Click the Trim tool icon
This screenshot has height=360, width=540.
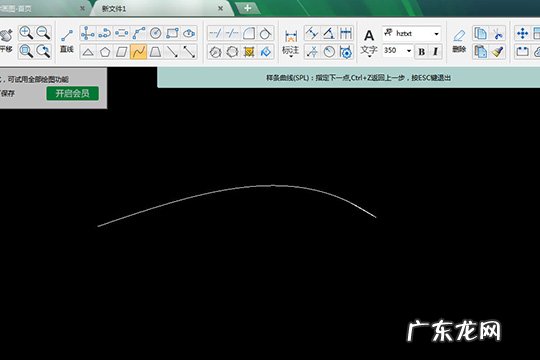(216, 33)
